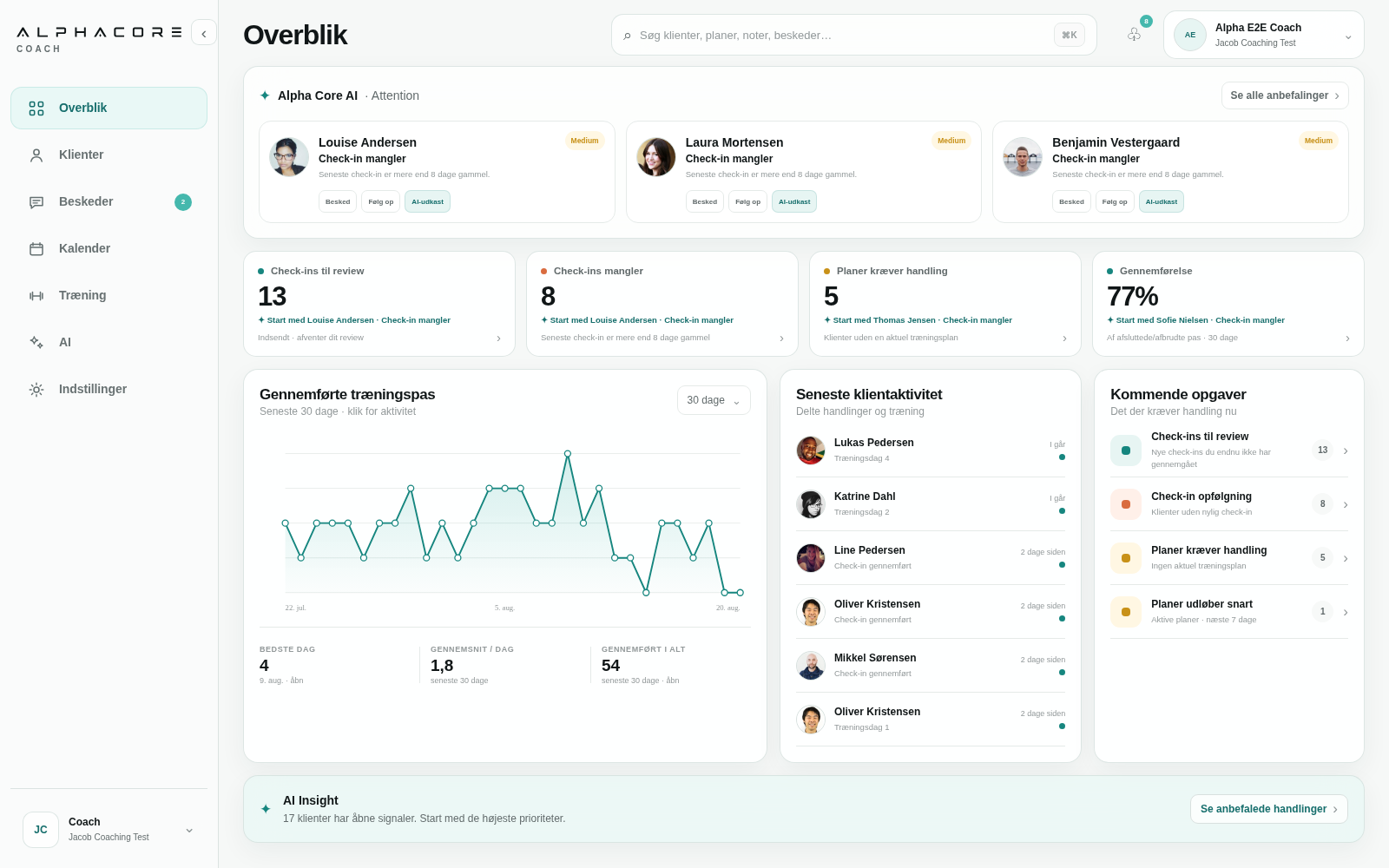Click the JC coach initials avatar

[41, 830]
